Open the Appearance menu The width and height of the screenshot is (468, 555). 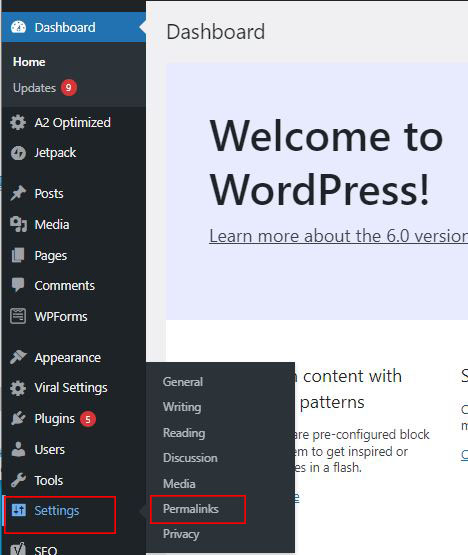coord(68,358)
